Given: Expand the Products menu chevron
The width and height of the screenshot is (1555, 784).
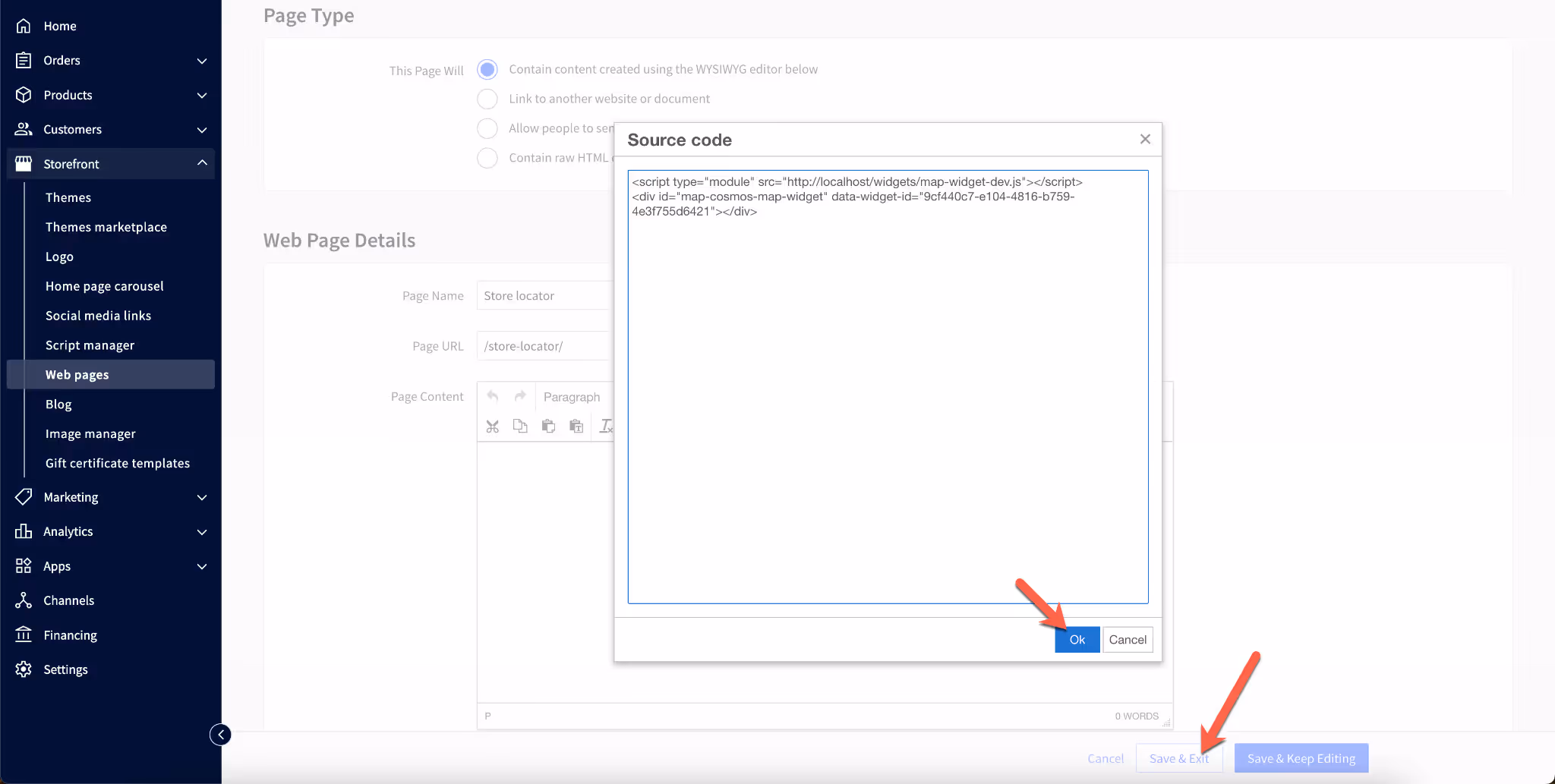Looking at the screenshot, I should coord(202,96).
